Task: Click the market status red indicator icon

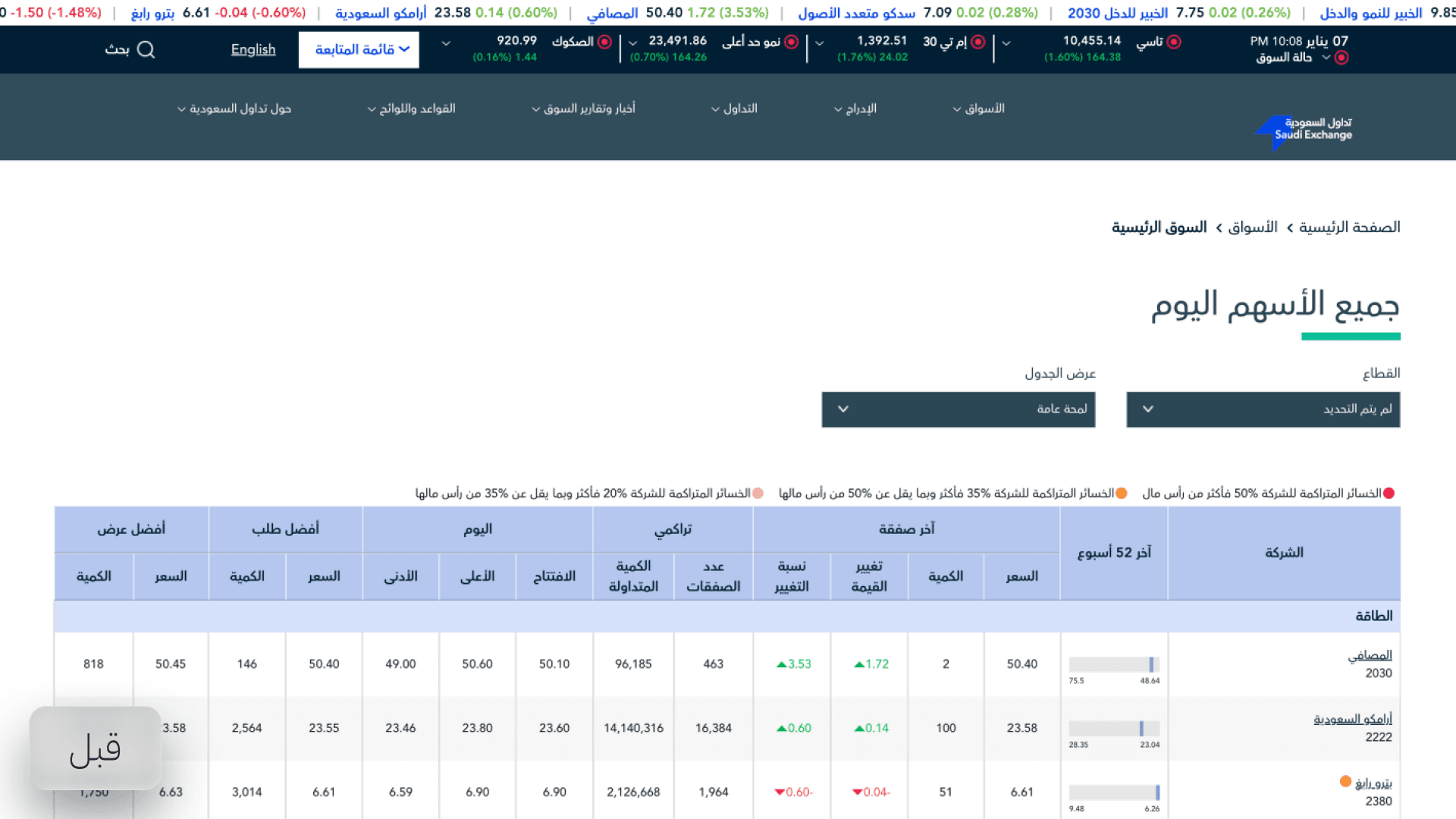Action: coord(1341,58)
